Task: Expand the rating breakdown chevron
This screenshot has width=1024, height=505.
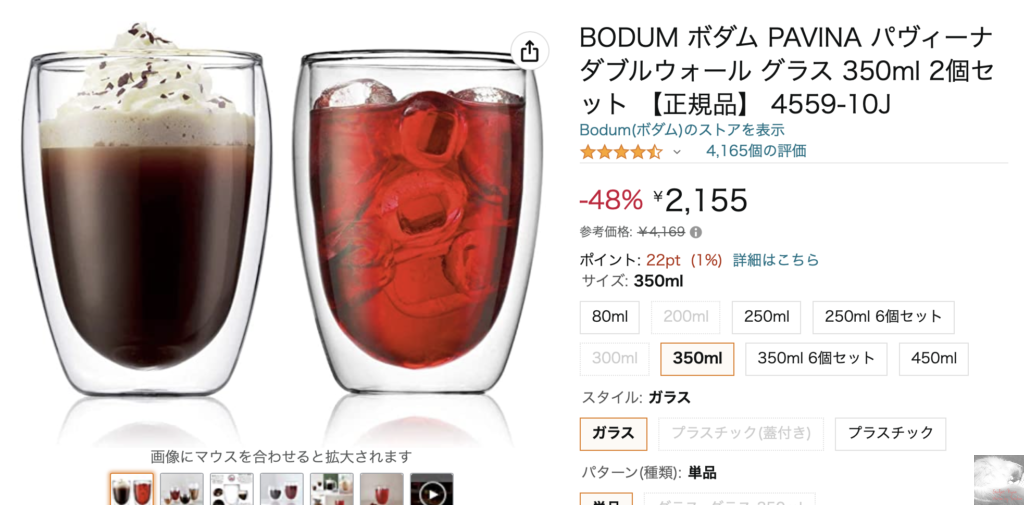Action: point(677,152)
